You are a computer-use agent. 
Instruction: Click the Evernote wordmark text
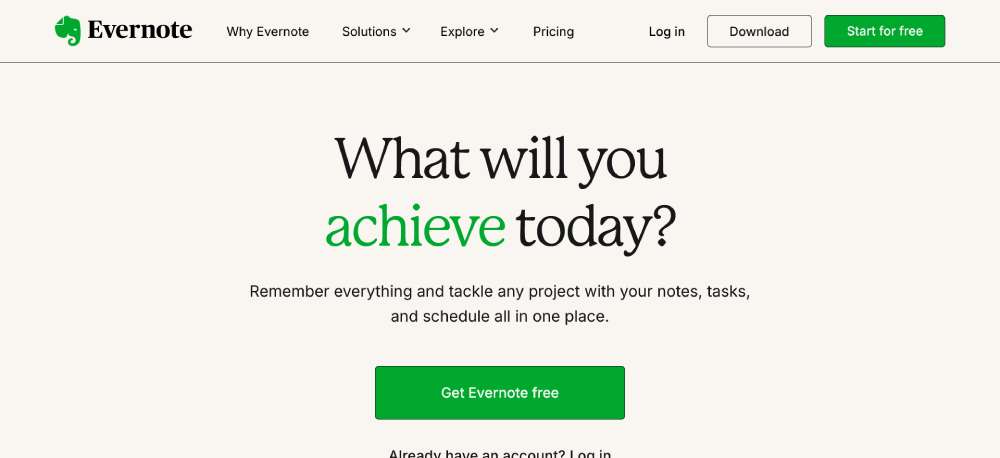click(x=139, y=30)
